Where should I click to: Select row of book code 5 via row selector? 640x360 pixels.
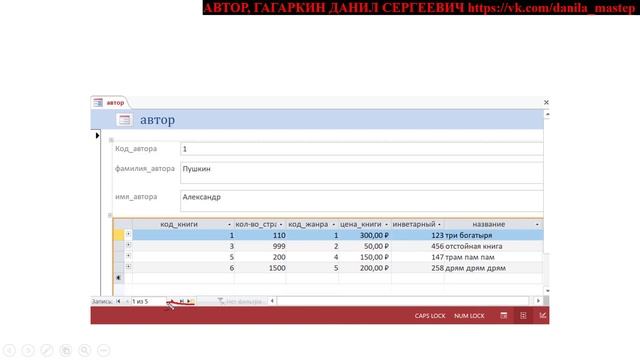tap(118, 257)
